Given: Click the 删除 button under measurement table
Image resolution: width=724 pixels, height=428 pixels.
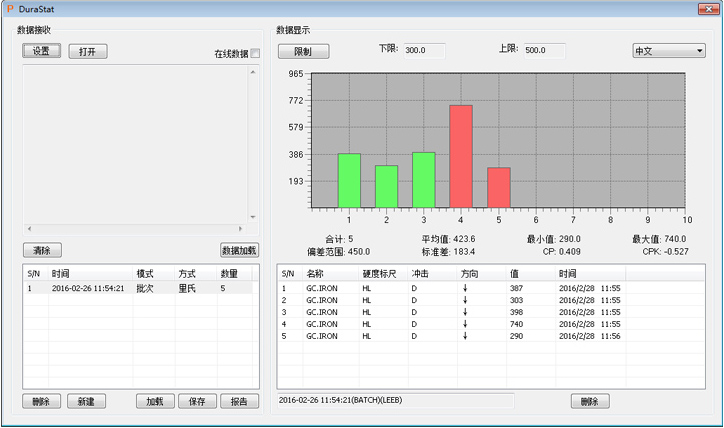Looking at the screenshot, I should click(x=590, y=401).
